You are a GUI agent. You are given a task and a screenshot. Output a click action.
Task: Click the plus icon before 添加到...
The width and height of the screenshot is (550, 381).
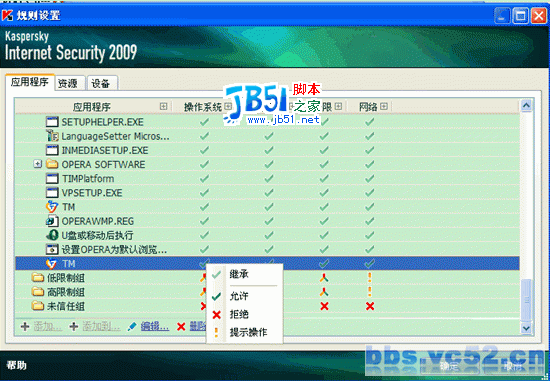tap(74, 327)
